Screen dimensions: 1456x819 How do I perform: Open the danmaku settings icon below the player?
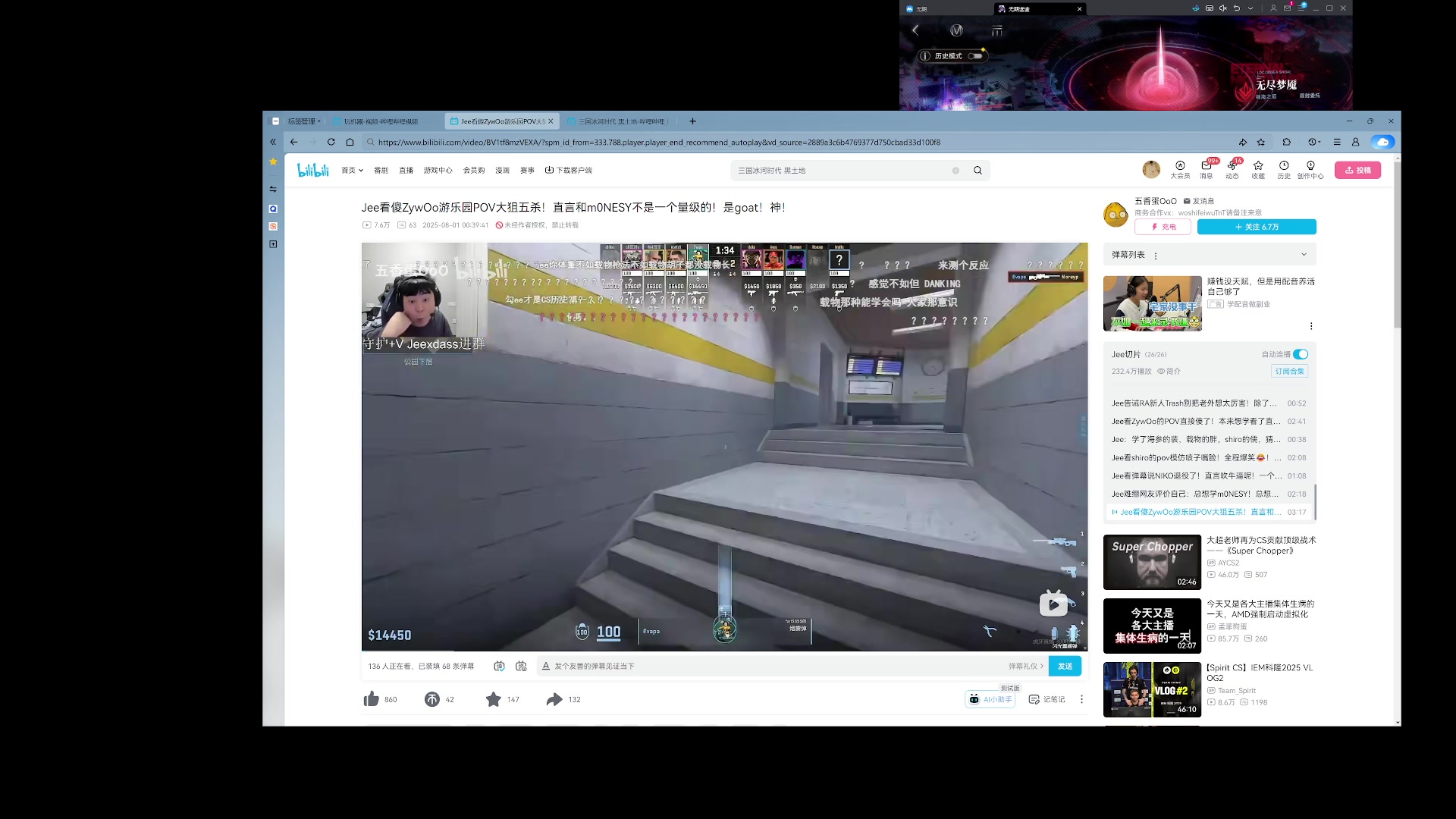[521, 666]
